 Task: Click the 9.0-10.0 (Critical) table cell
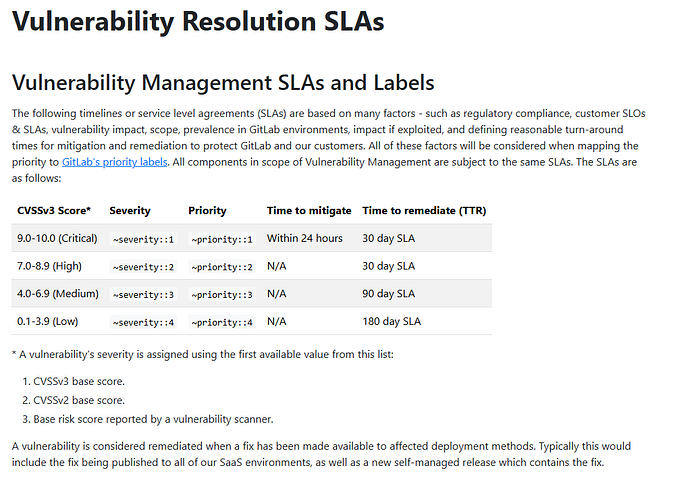point(57,238)
